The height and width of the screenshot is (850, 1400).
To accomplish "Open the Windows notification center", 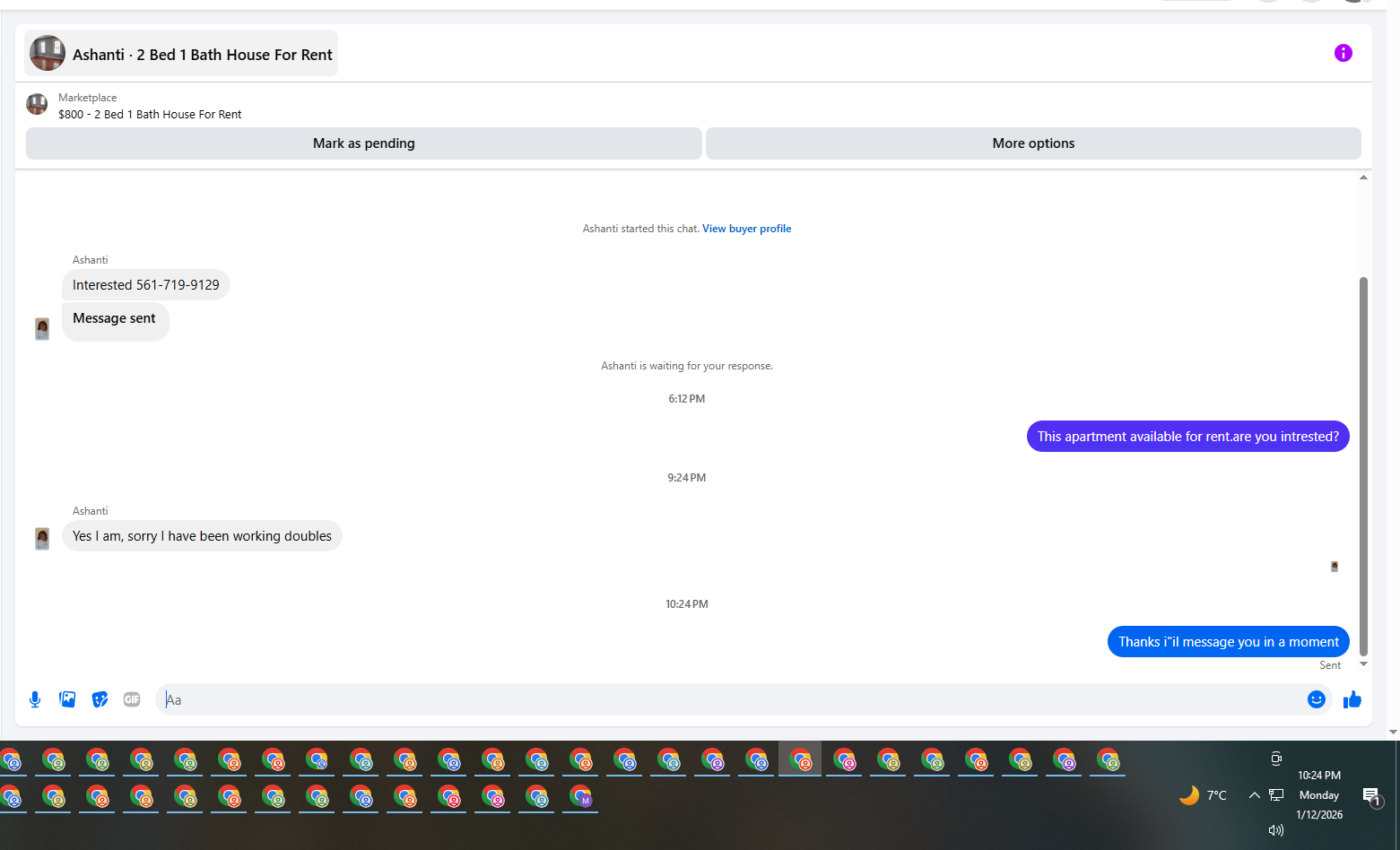I will [x=1371, y=796].
